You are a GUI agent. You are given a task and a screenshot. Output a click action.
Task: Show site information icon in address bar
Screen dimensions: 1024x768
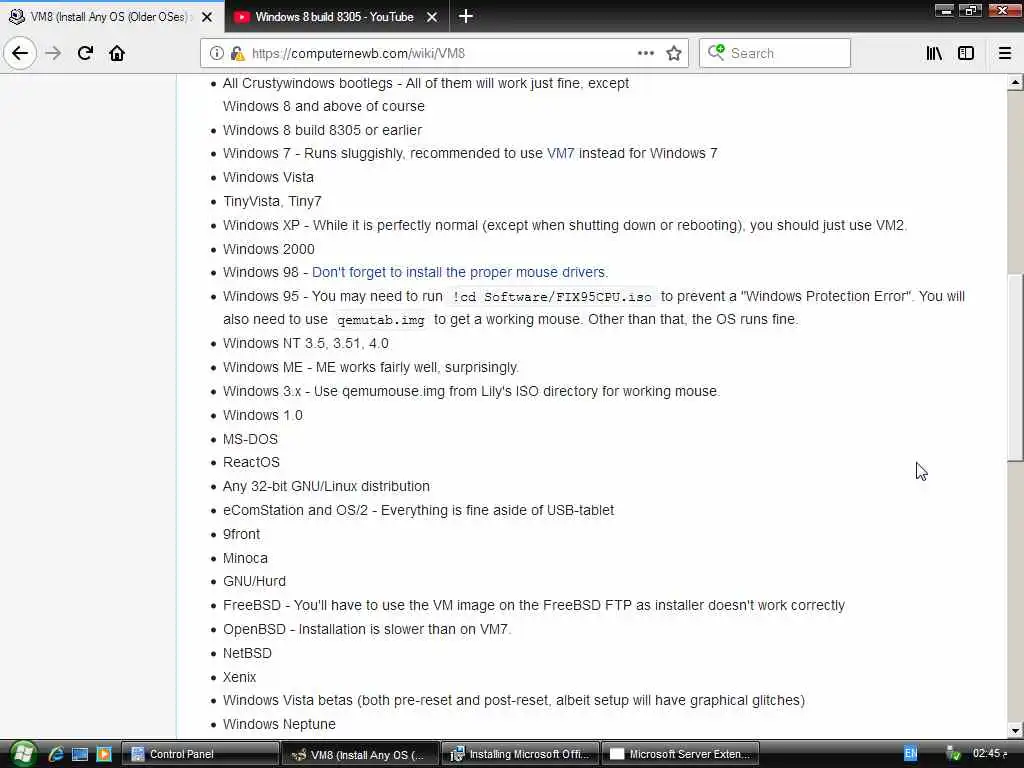click(216, 53)
